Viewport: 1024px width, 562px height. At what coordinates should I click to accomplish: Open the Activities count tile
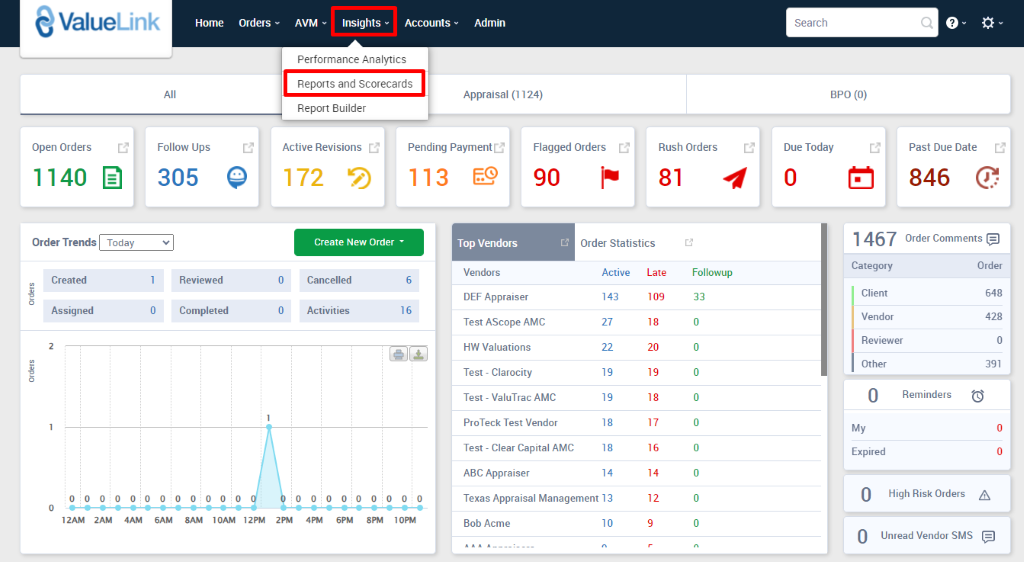359,311
